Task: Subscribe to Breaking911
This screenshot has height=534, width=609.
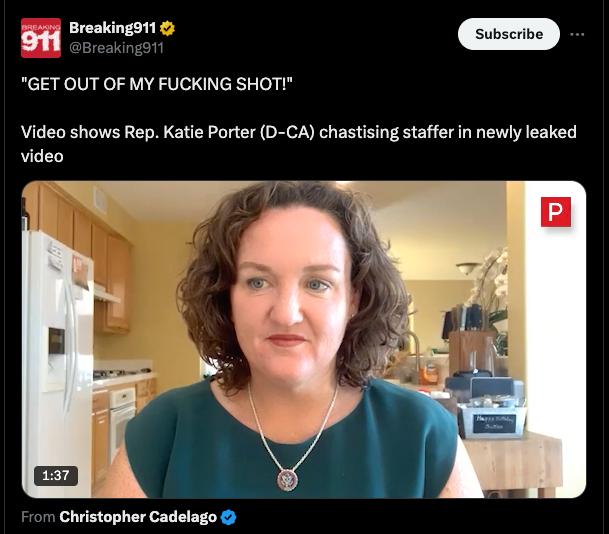Action: click(x=509, y=34)
